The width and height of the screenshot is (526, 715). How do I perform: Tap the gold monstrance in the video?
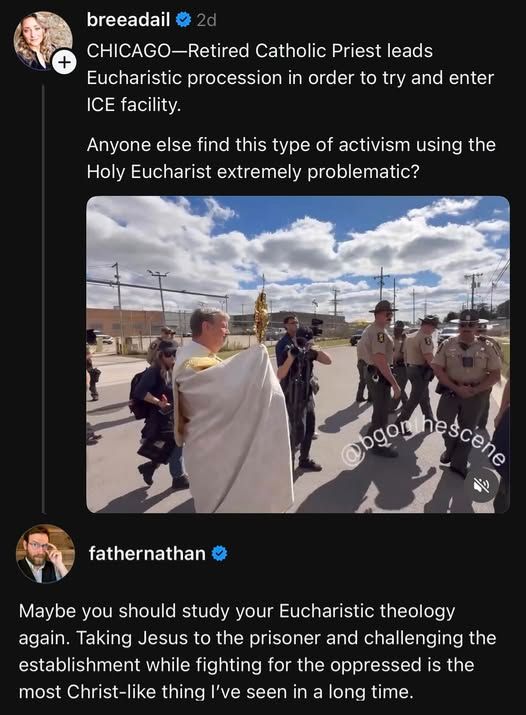(x=261, y=316)
